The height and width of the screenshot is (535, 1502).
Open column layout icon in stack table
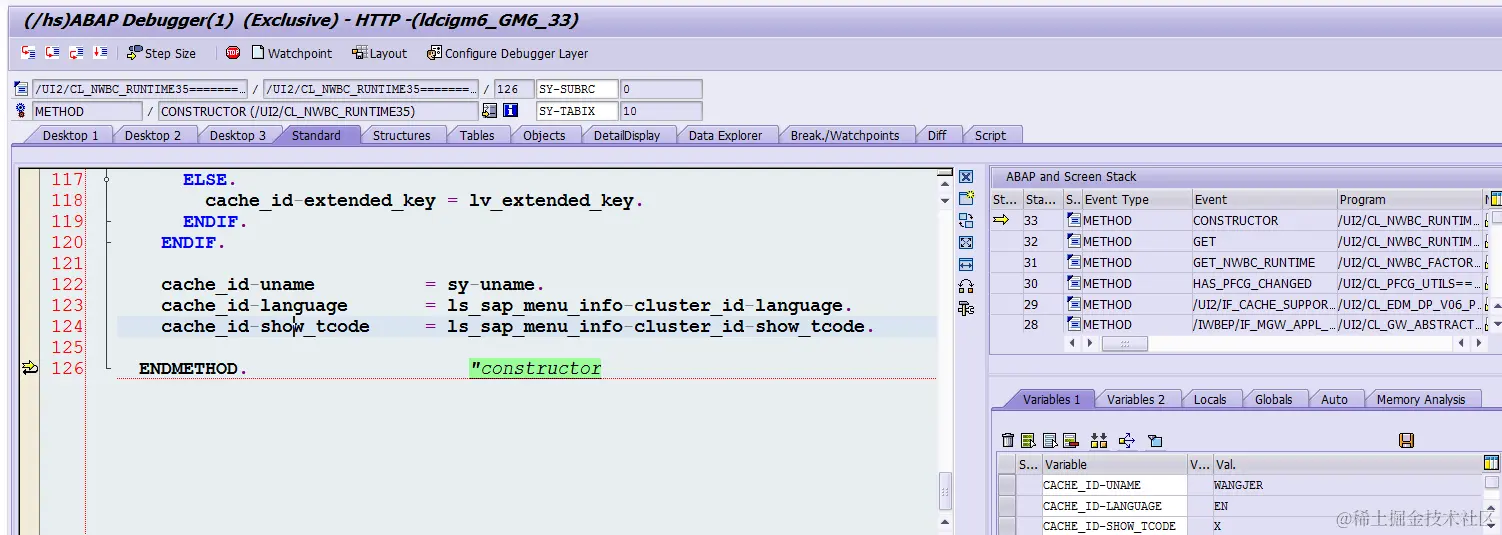[x=1495, y=199]
